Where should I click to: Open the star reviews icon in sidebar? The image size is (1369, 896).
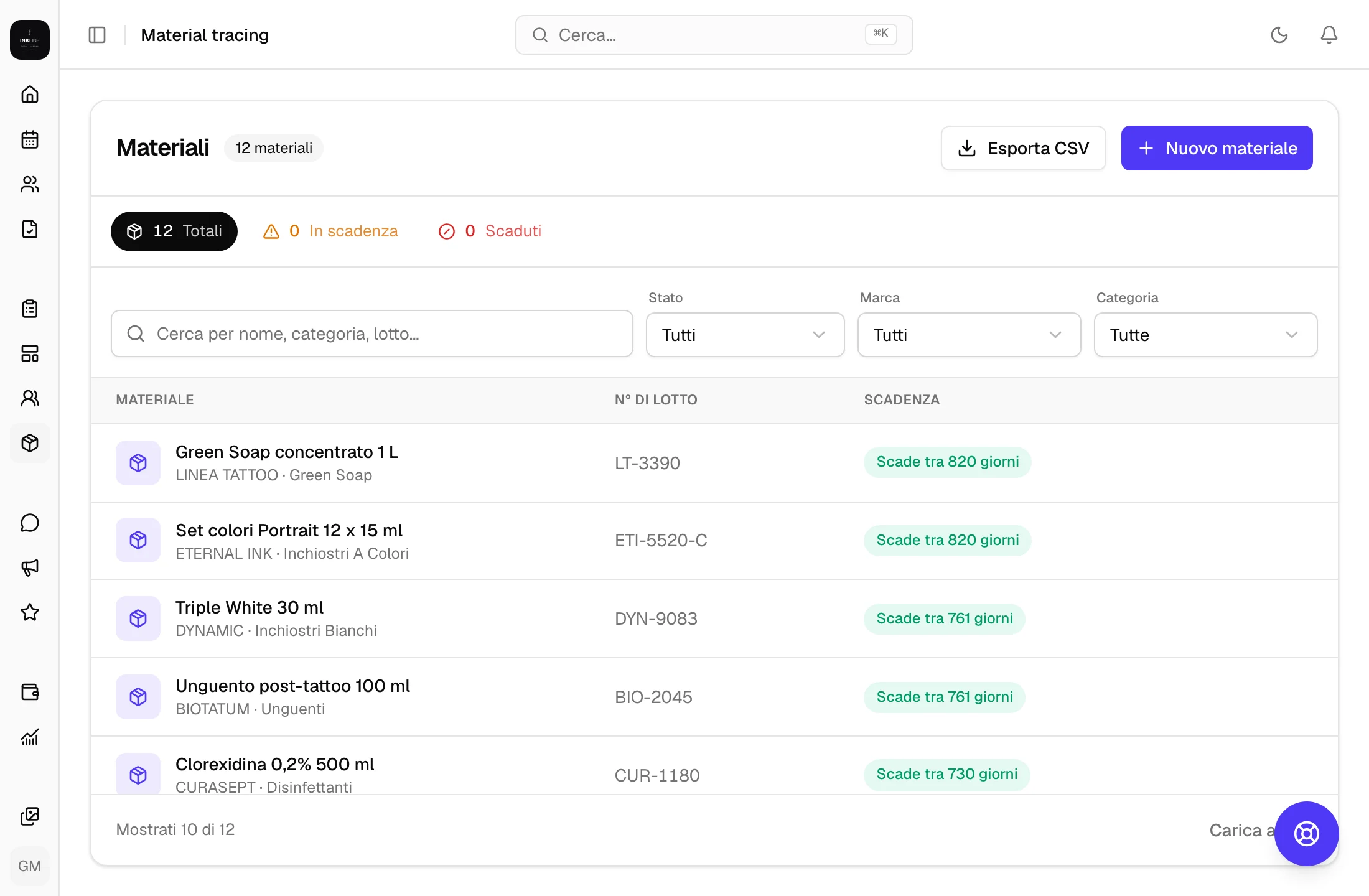pyautogui.click(x=30, y=612)
